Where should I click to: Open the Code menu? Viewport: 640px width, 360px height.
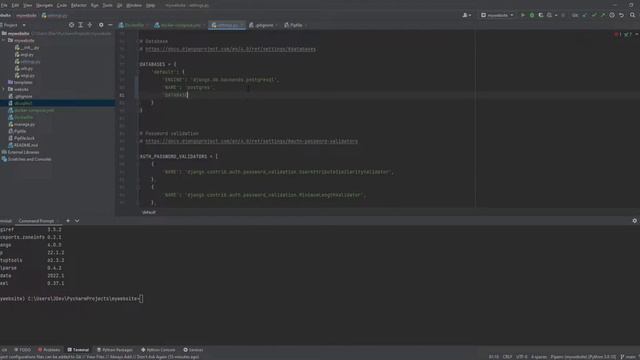[62, 5]
